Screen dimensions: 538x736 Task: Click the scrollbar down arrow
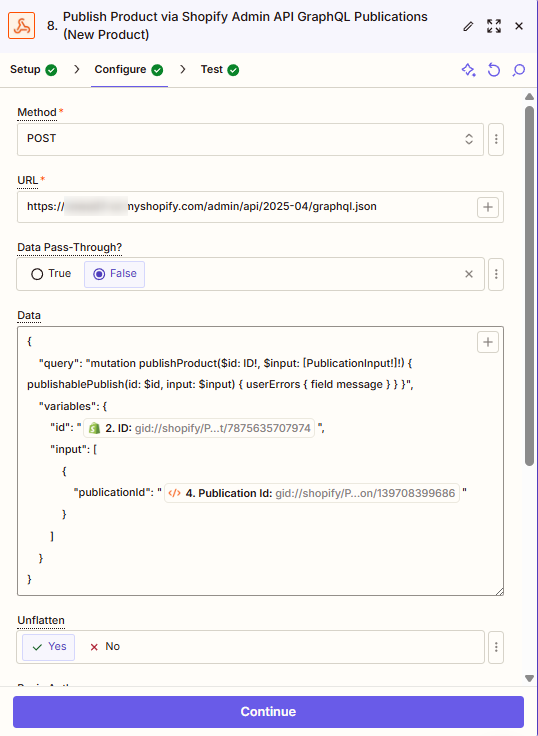click(x=530, y=678)
